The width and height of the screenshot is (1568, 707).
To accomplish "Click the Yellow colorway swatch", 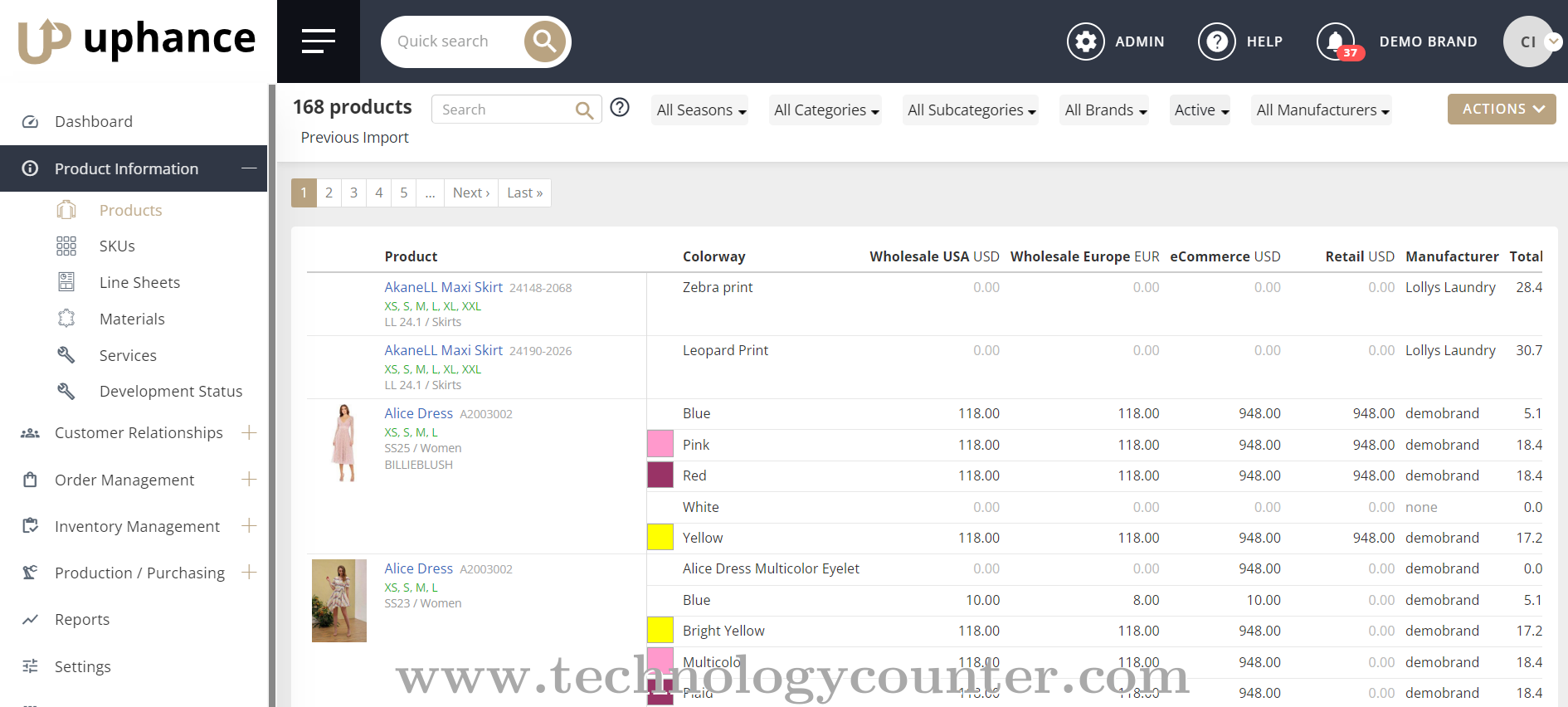I will [x=660, y=537].
